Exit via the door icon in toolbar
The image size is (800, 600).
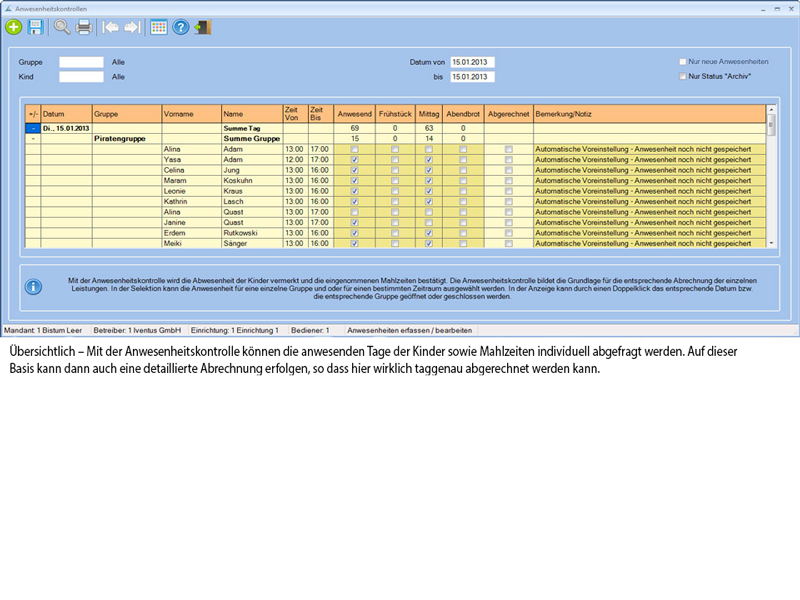pyautogui.click(x=203, y=27)
